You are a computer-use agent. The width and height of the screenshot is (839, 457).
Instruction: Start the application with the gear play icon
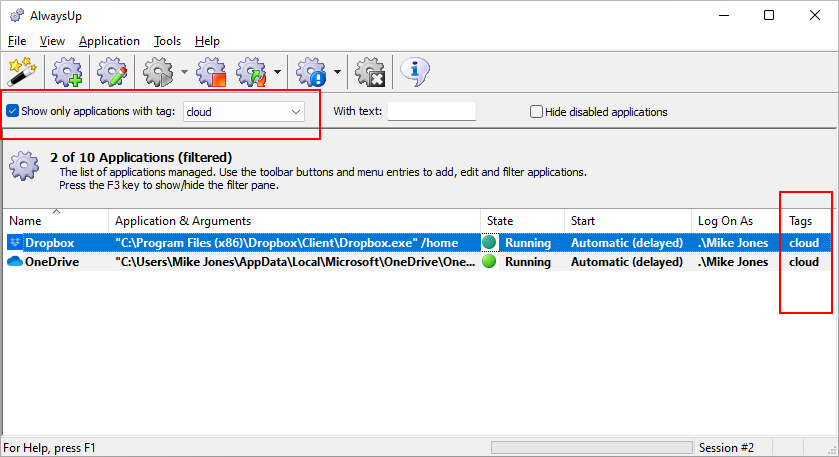tap(158, 72)
